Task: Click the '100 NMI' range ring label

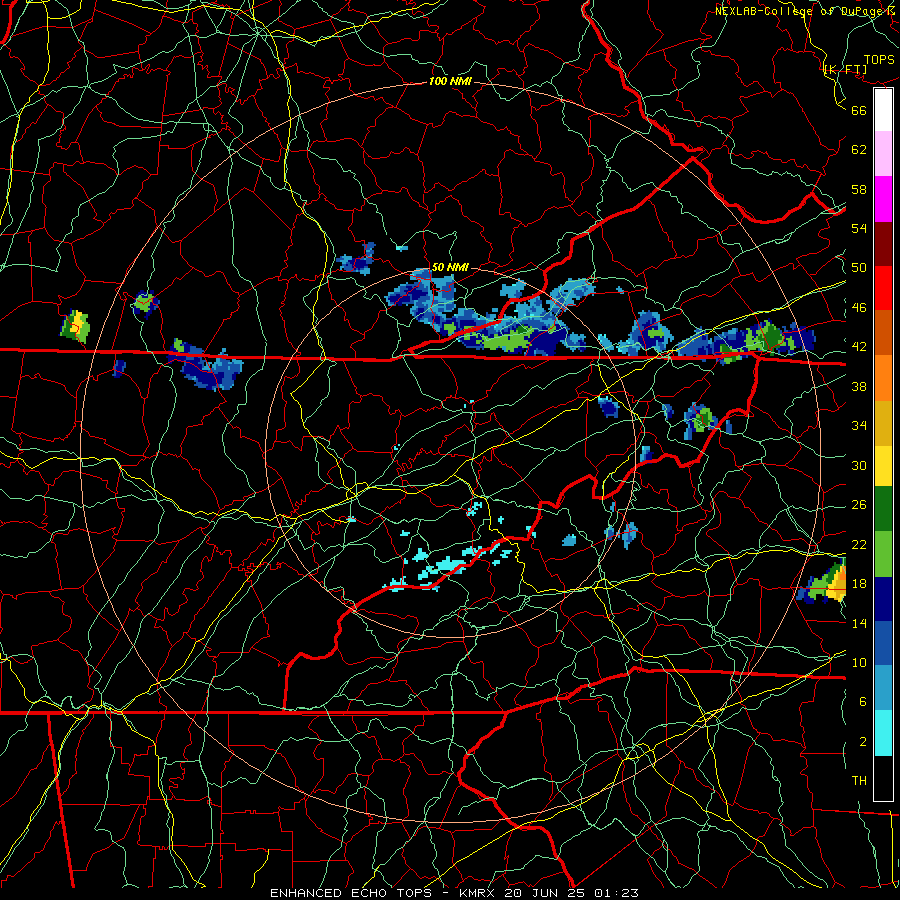Action: coord(450,82)
